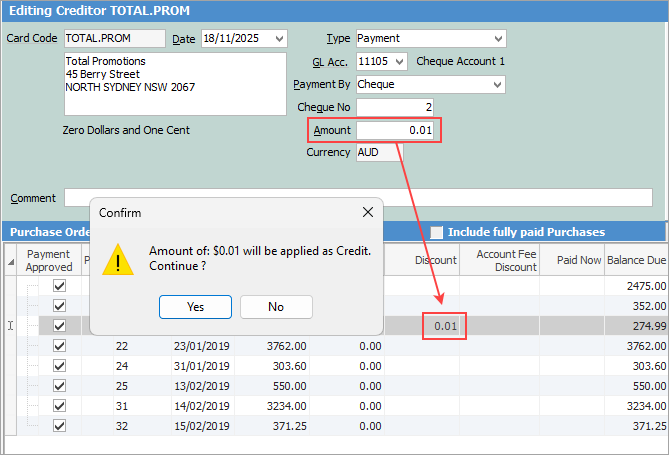669x455 pixels.
Task: Click the Currency field AUD
Action: click(379, 152)
